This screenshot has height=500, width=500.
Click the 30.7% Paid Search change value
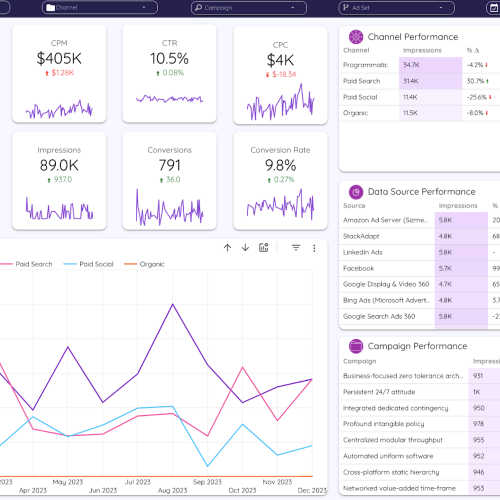(x=477, y=81)
